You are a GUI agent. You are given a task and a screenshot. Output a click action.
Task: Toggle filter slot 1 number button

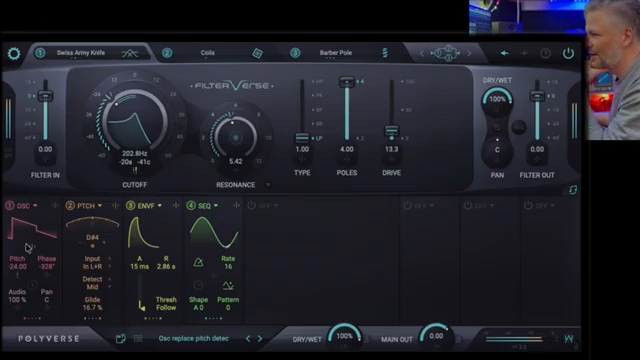pos(40,53)
